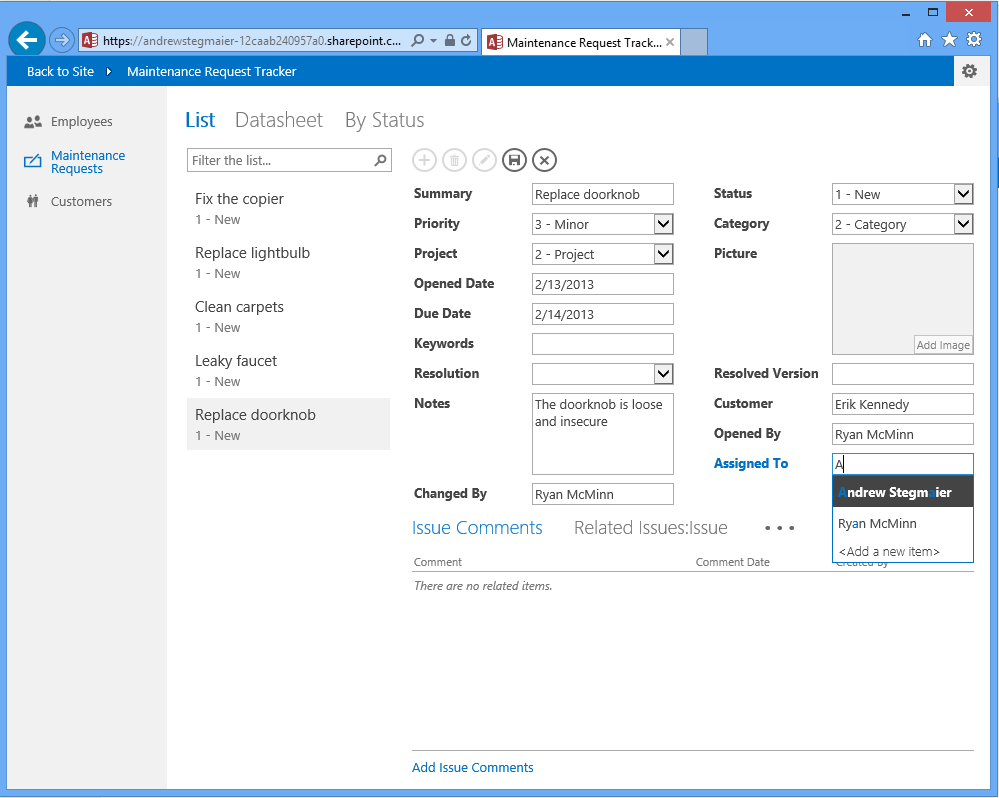The width and height of the screenshot is (999, 798).
Task: Expand the Status dropdown arrow
Action: (963, 194)
